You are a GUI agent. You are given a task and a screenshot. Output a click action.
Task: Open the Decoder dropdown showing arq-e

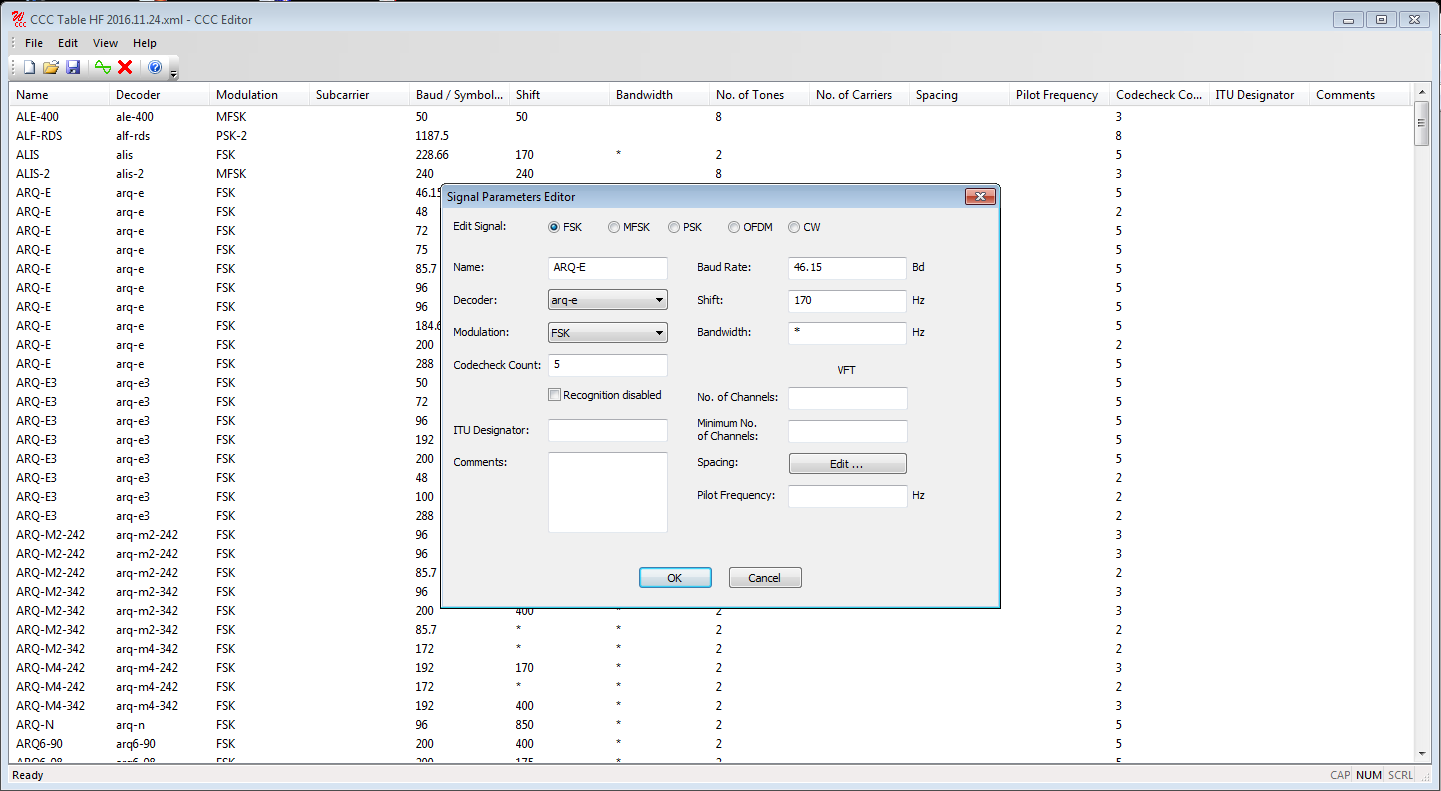pyautogui.click(x=608, y=300)
